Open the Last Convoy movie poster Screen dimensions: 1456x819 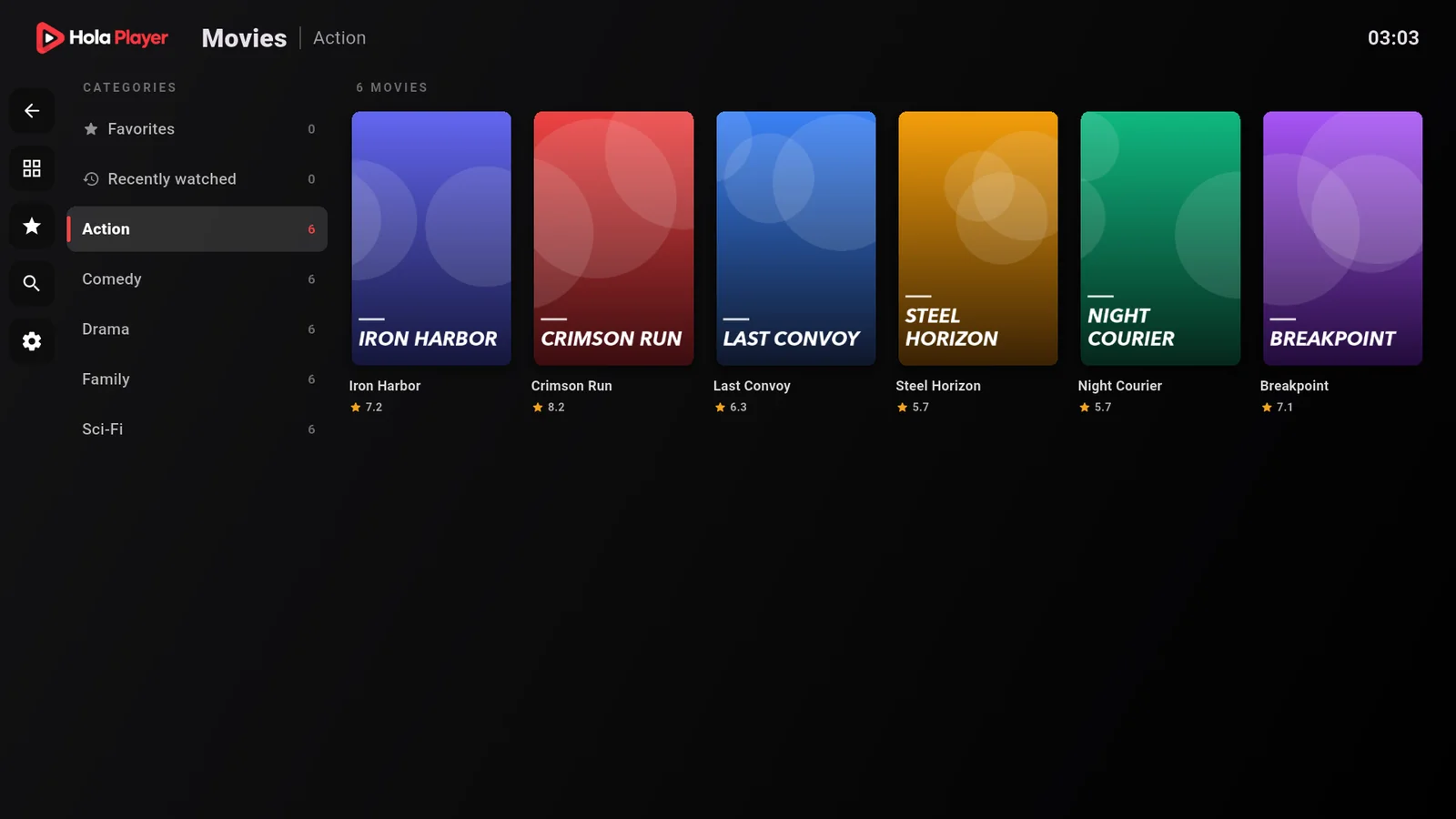(x=796, y=238)
